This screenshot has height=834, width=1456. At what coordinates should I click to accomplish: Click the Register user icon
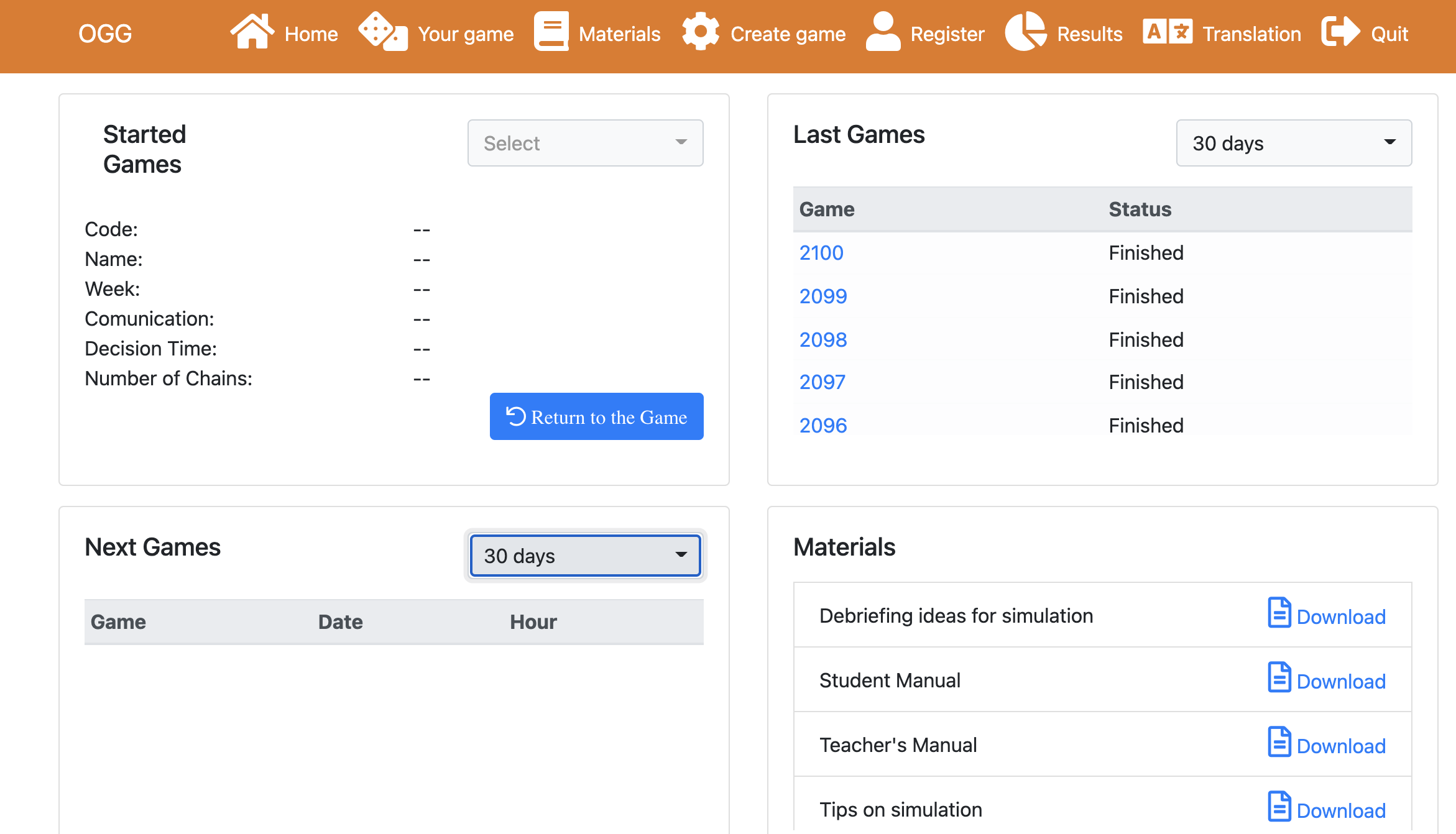(883, 32)
